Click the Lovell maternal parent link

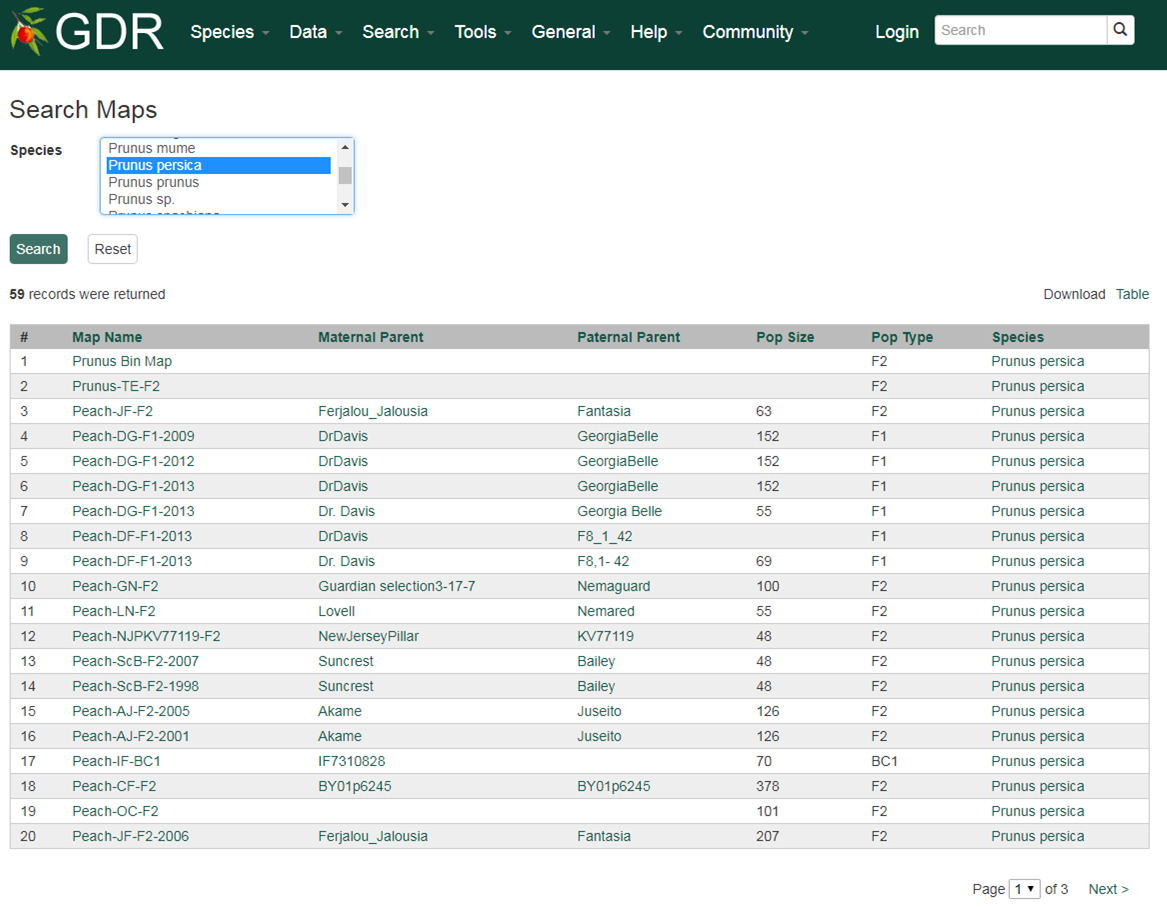click(x=336, y=612)
